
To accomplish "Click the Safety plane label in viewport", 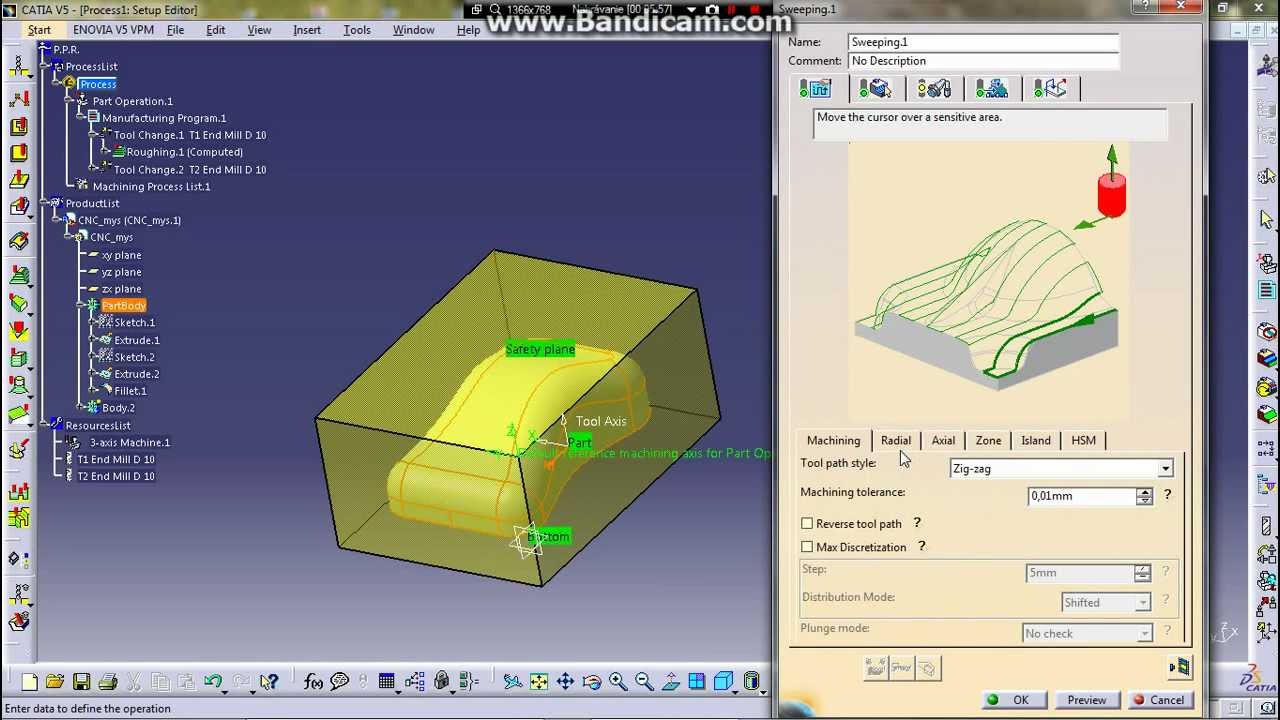I will click(x=540, y=349).
